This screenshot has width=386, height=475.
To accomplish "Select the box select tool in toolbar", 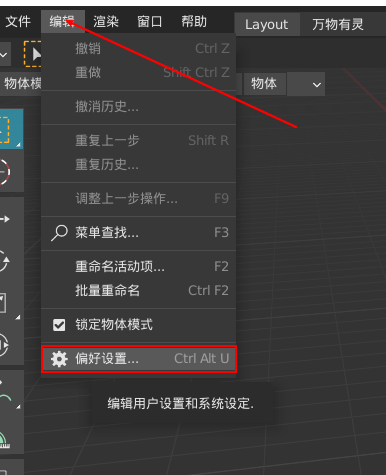I will (11, 129).
